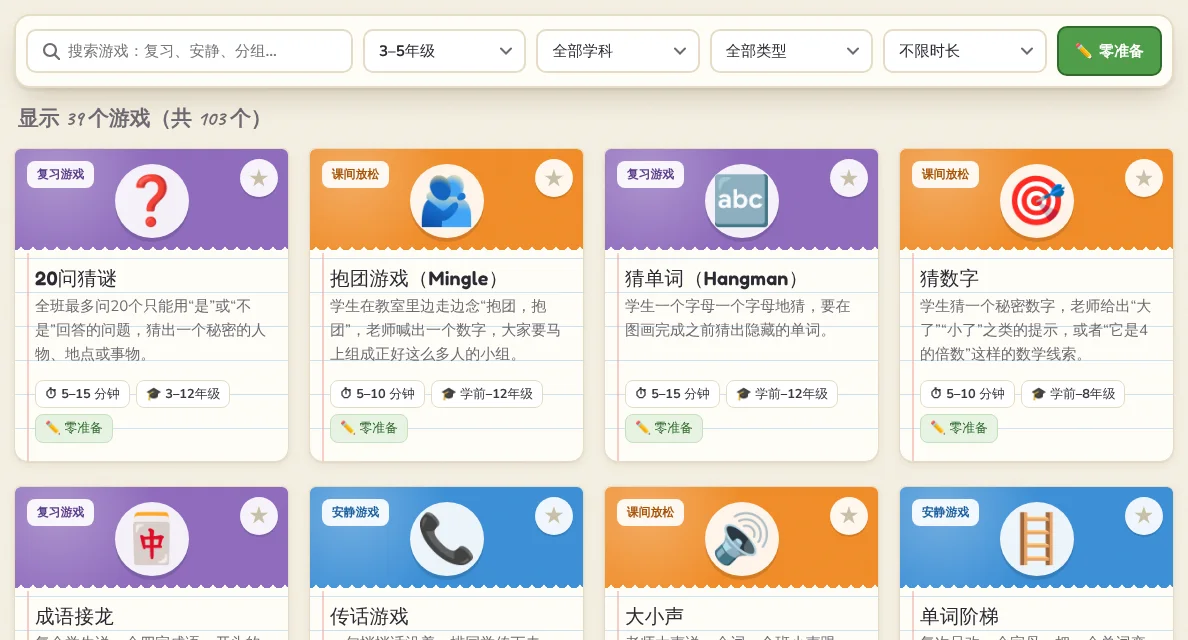The height and width of the screenshot is (640, 1188).
Task: Click the search magnifier icon
Action: point(51,52)
